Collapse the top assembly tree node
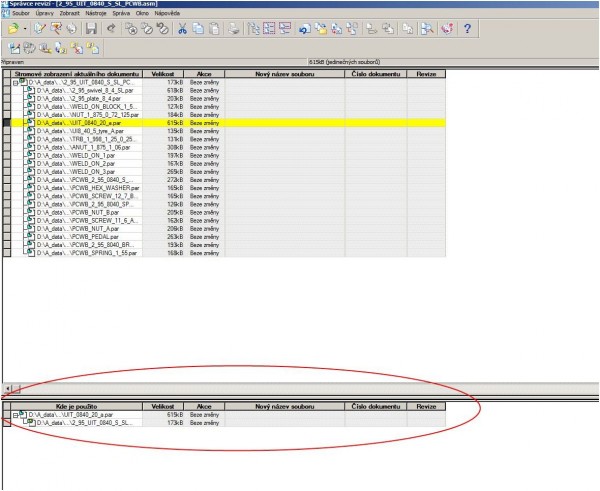600x491 pixels. click(17, 81)
